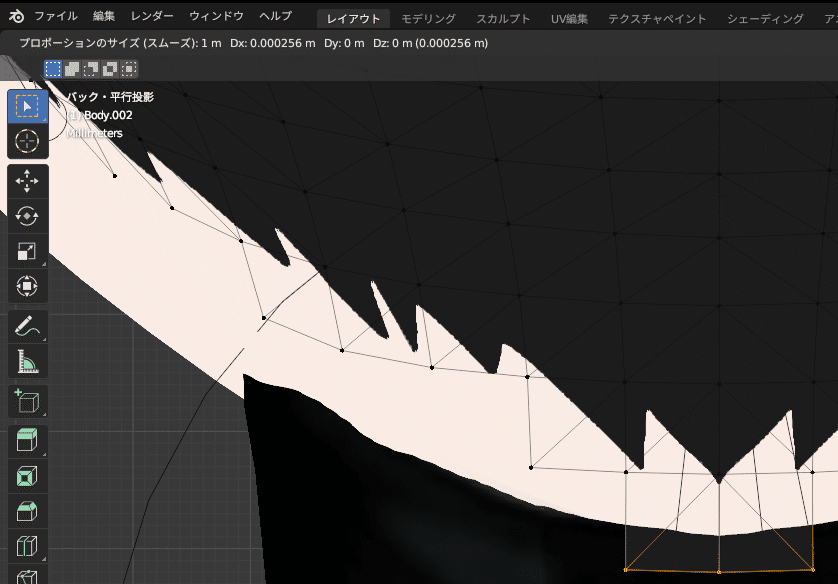The width and height of the screenshot is (838, 584).
Task: Select the 3D Cursor tool
Action: (27, 141)
